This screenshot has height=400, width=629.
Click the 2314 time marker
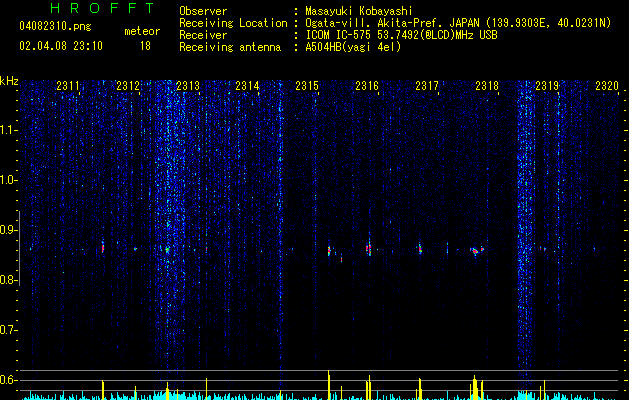point(247,86)
